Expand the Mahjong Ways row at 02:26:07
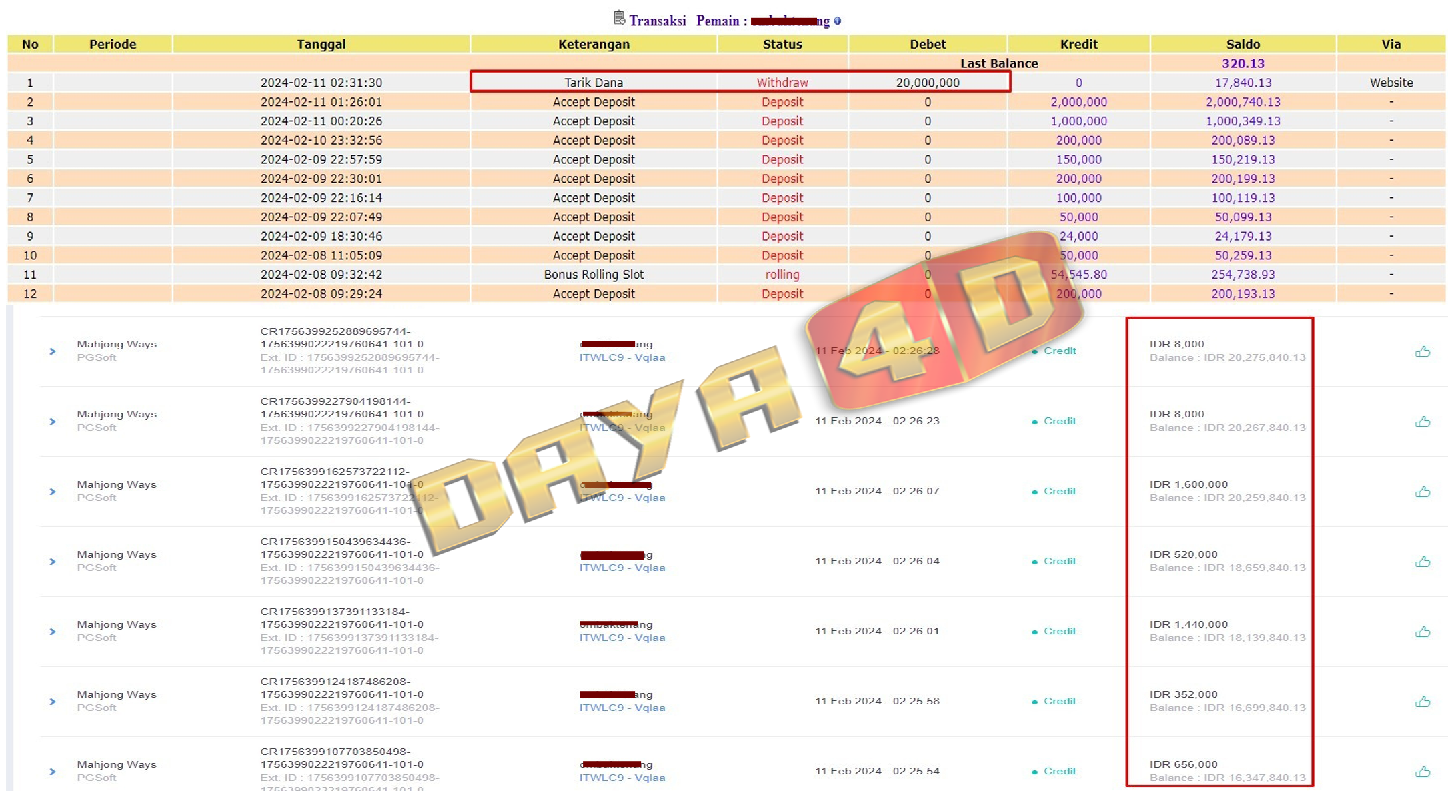This screenshot has width=1455, height=796. point(53,491)
